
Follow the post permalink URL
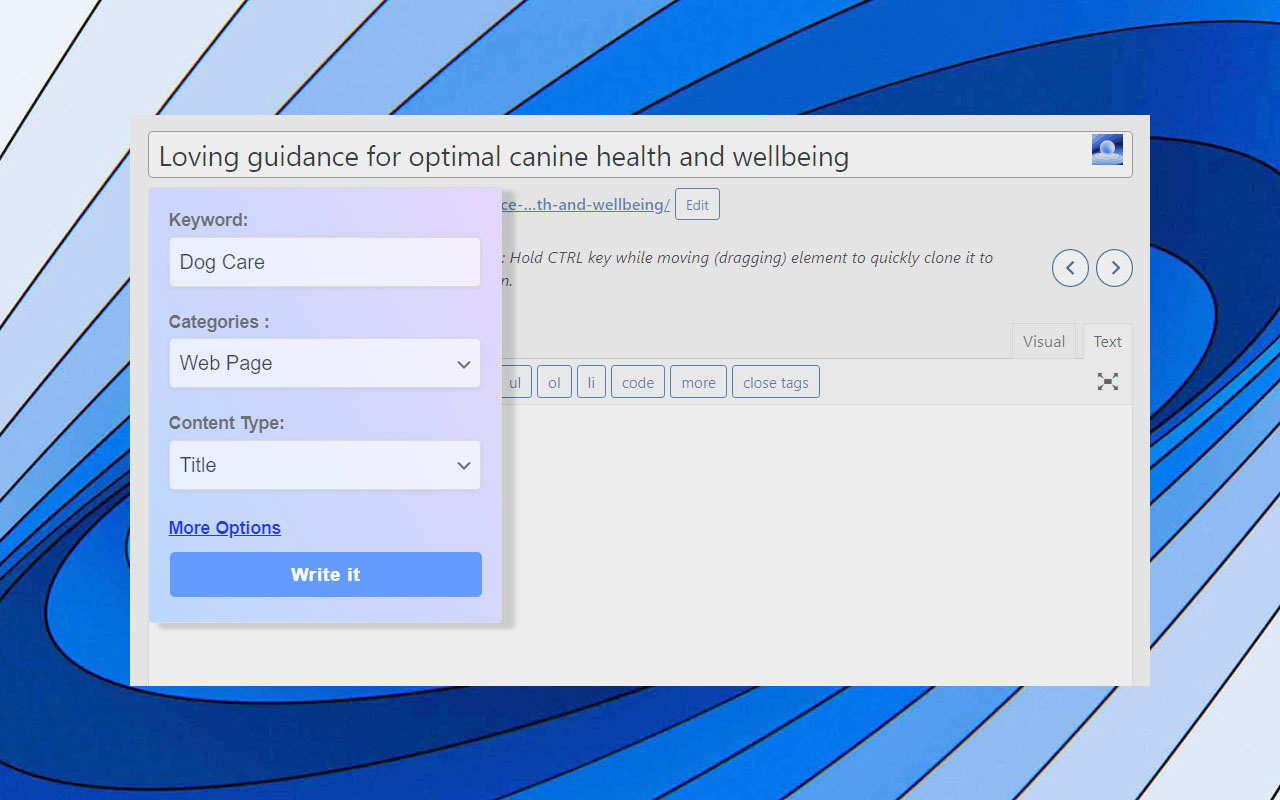[586, 205]
